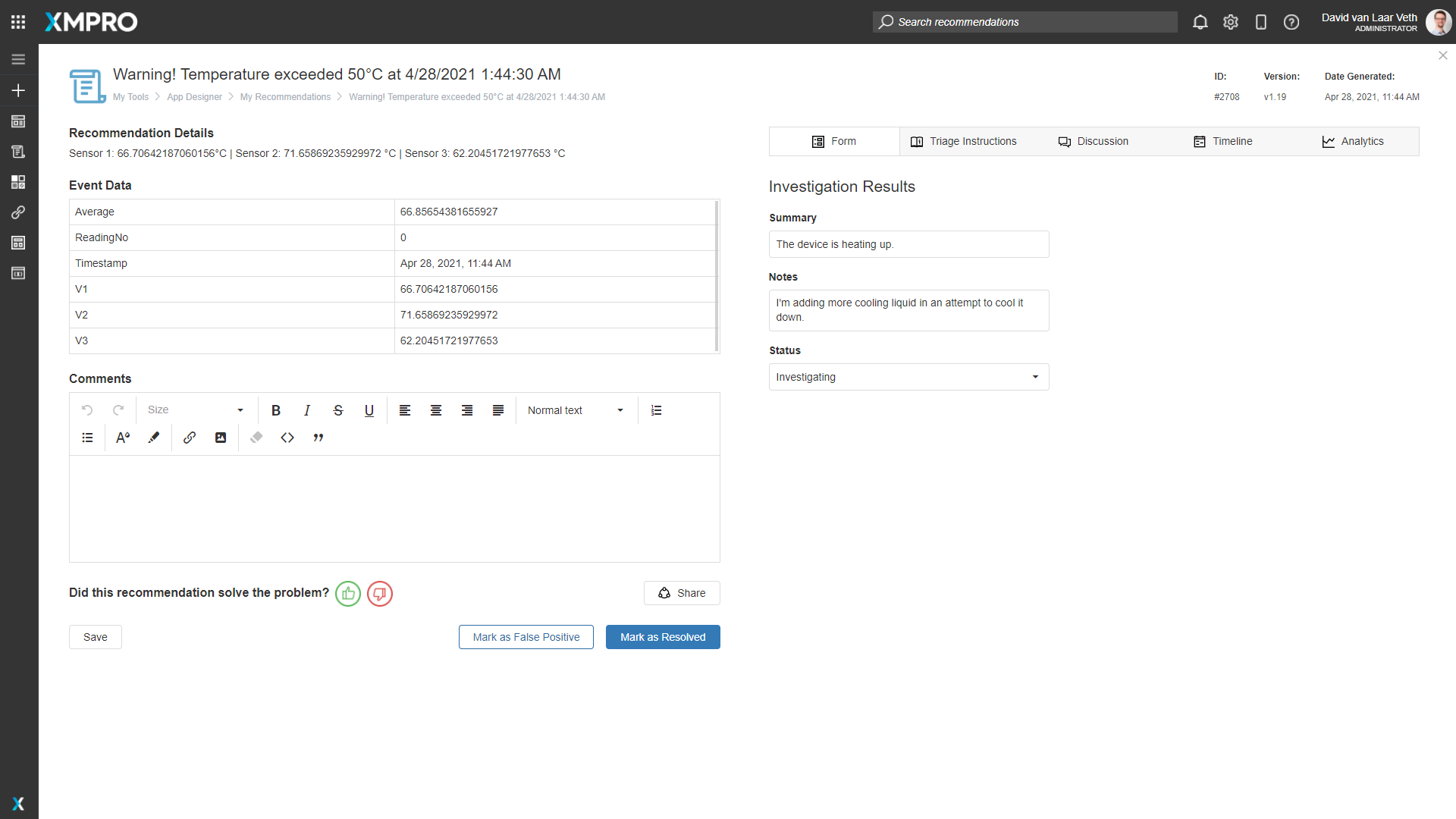Insert a hyperlink into the comment
This screenshot has width=1456, height=819.
[190, 438]
